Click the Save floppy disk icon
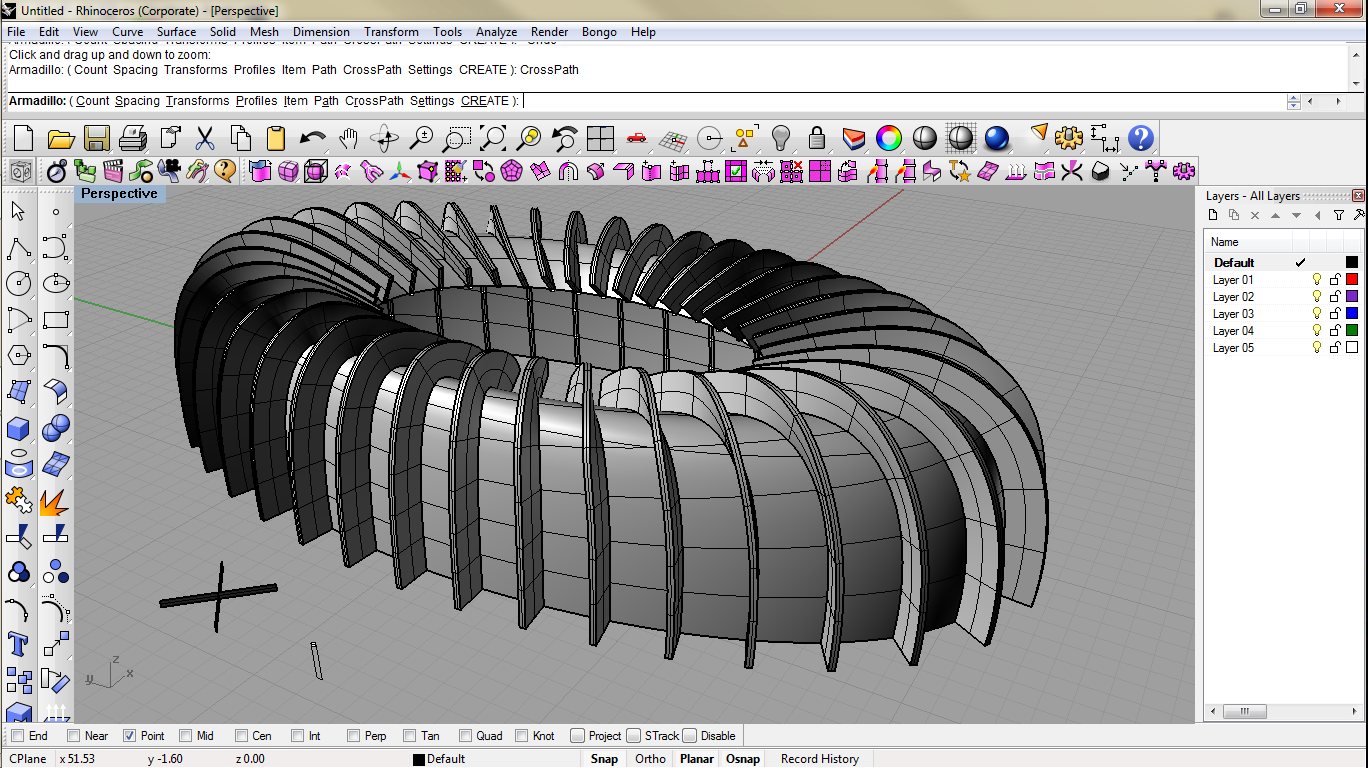The width and height of the screenshot is (1368, 768). (x=97, y=138)
